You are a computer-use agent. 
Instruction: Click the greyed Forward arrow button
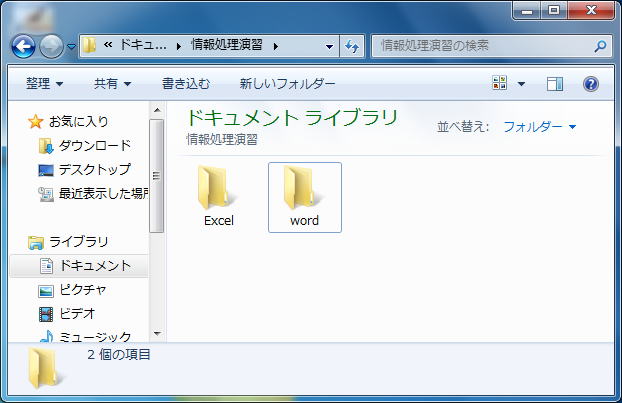click(x=51, y=46)
